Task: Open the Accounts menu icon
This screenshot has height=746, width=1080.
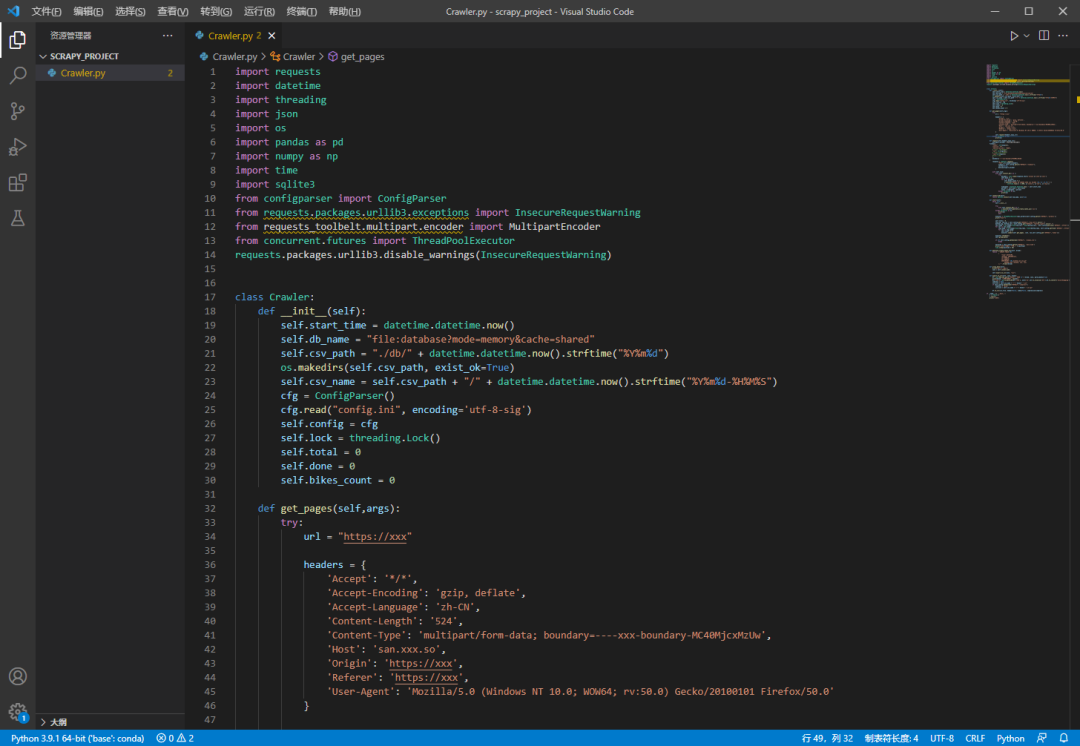Action: point(17,676)
